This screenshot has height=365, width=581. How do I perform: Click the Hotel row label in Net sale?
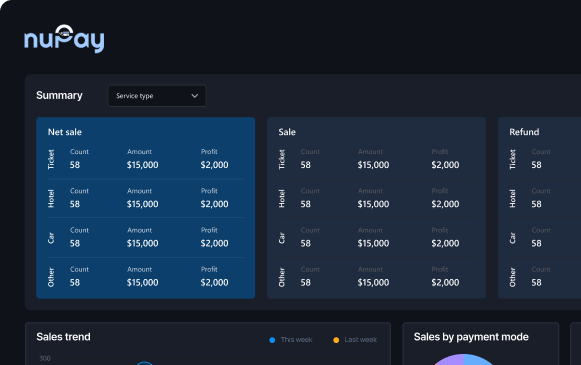pyautogui.click(x=51, y=199)
